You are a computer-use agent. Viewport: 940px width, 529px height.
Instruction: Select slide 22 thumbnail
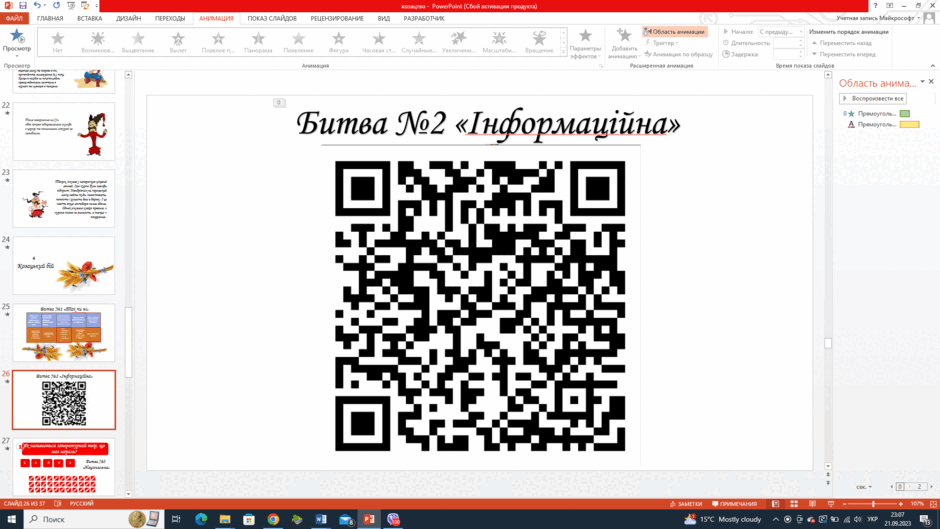(x=64, y=131)
